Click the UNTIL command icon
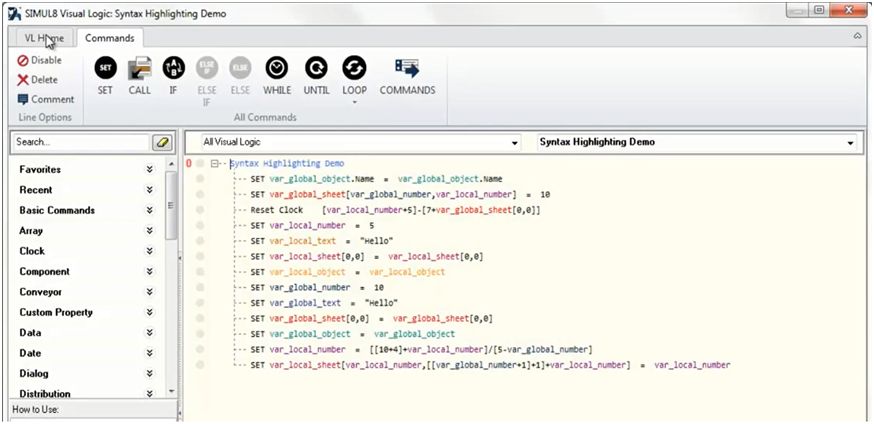This screenshot has height=424, width=874. point(316,68)
